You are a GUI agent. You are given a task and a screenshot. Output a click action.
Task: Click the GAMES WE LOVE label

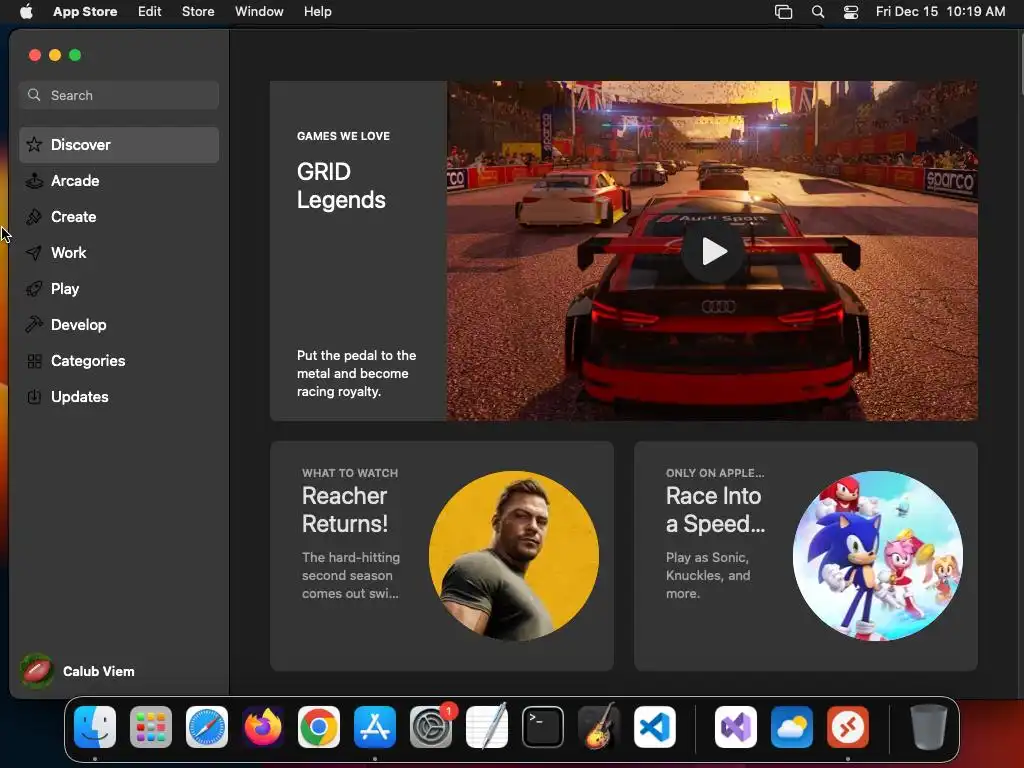click(x=344, y=136)
